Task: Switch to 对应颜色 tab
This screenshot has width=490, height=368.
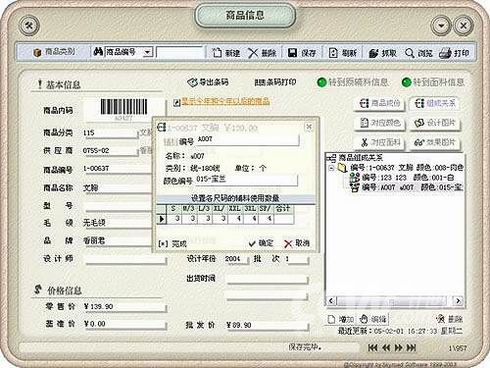Action: pos(379,123)
